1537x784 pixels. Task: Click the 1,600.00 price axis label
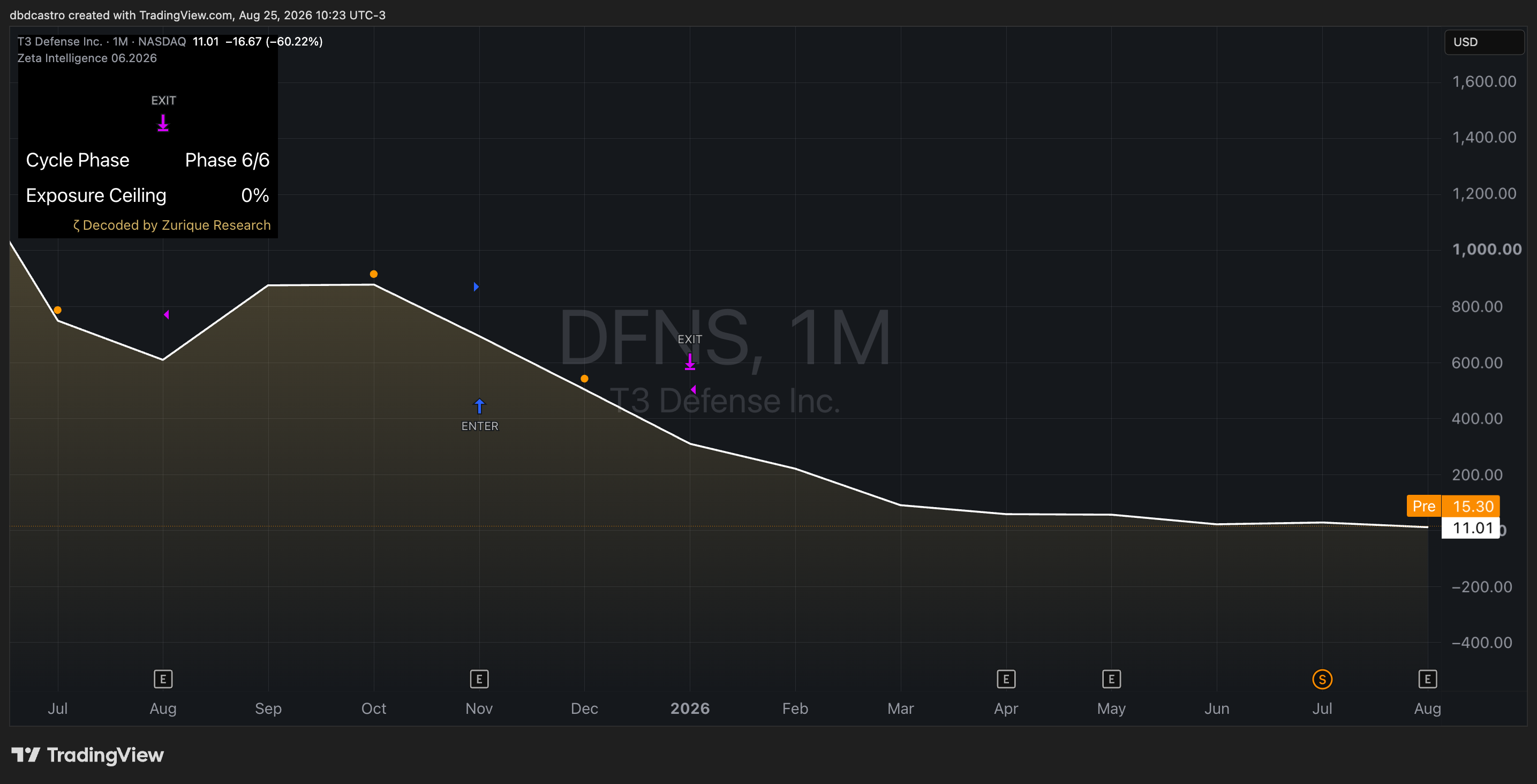(x=1484, y=82)
